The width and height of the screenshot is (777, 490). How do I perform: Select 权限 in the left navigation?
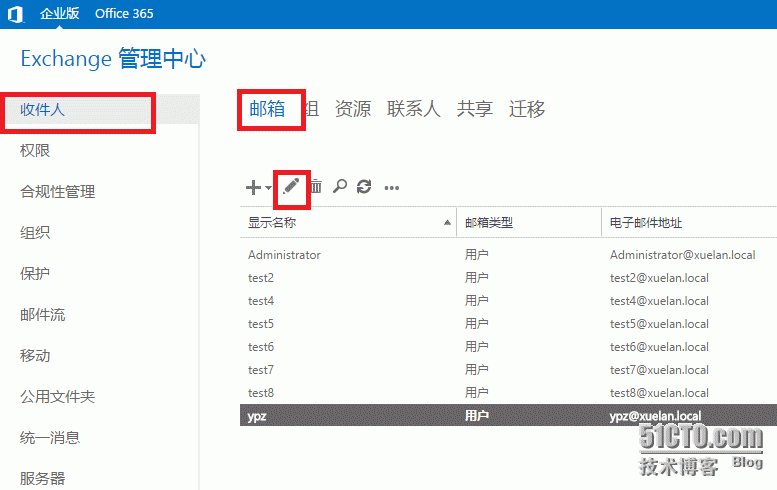pos(35,151)
